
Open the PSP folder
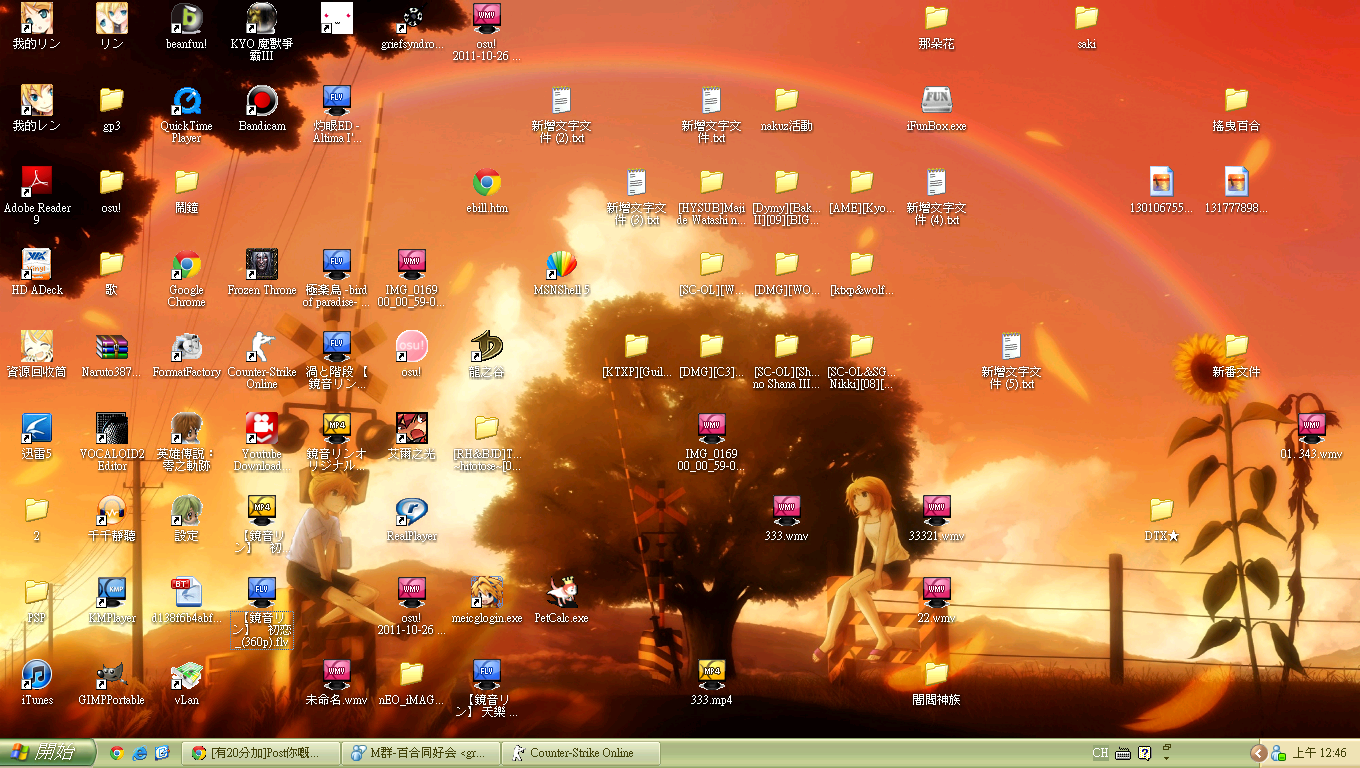pyautogui.click(x=37, y=592)
